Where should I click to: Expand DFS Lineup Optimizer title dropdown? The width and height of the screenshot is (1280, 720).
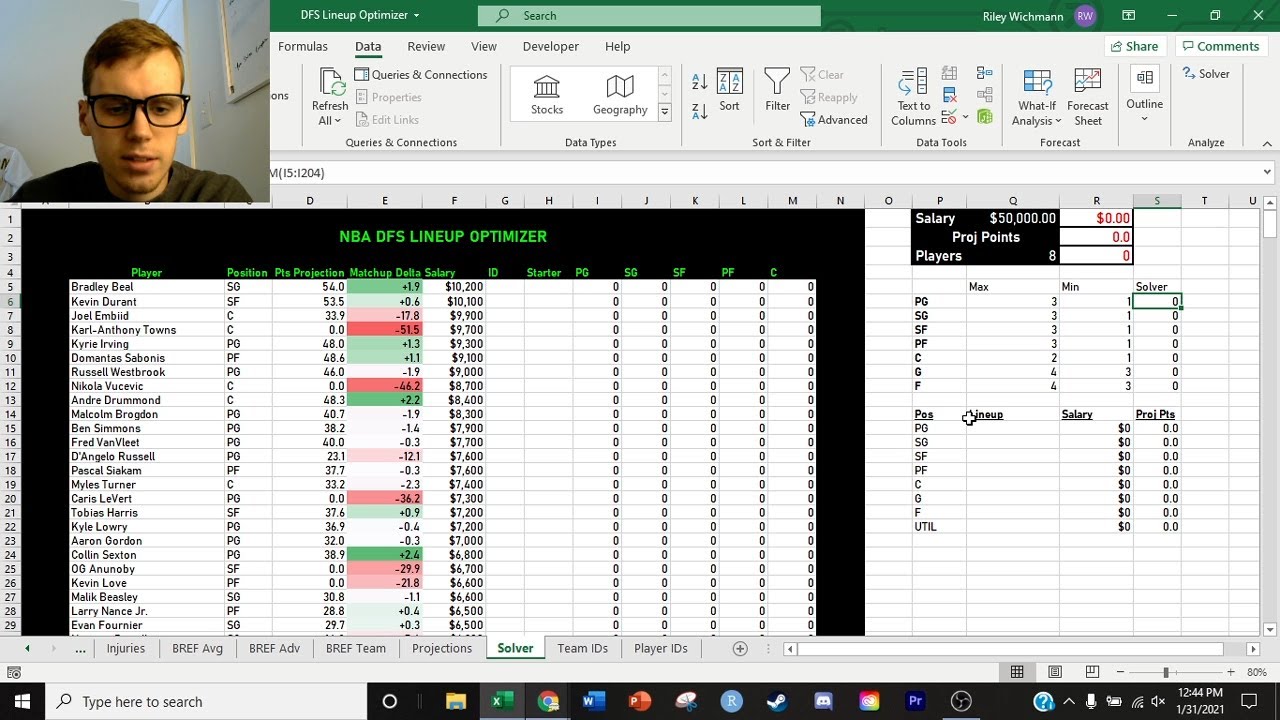click(x=417, y=15)
